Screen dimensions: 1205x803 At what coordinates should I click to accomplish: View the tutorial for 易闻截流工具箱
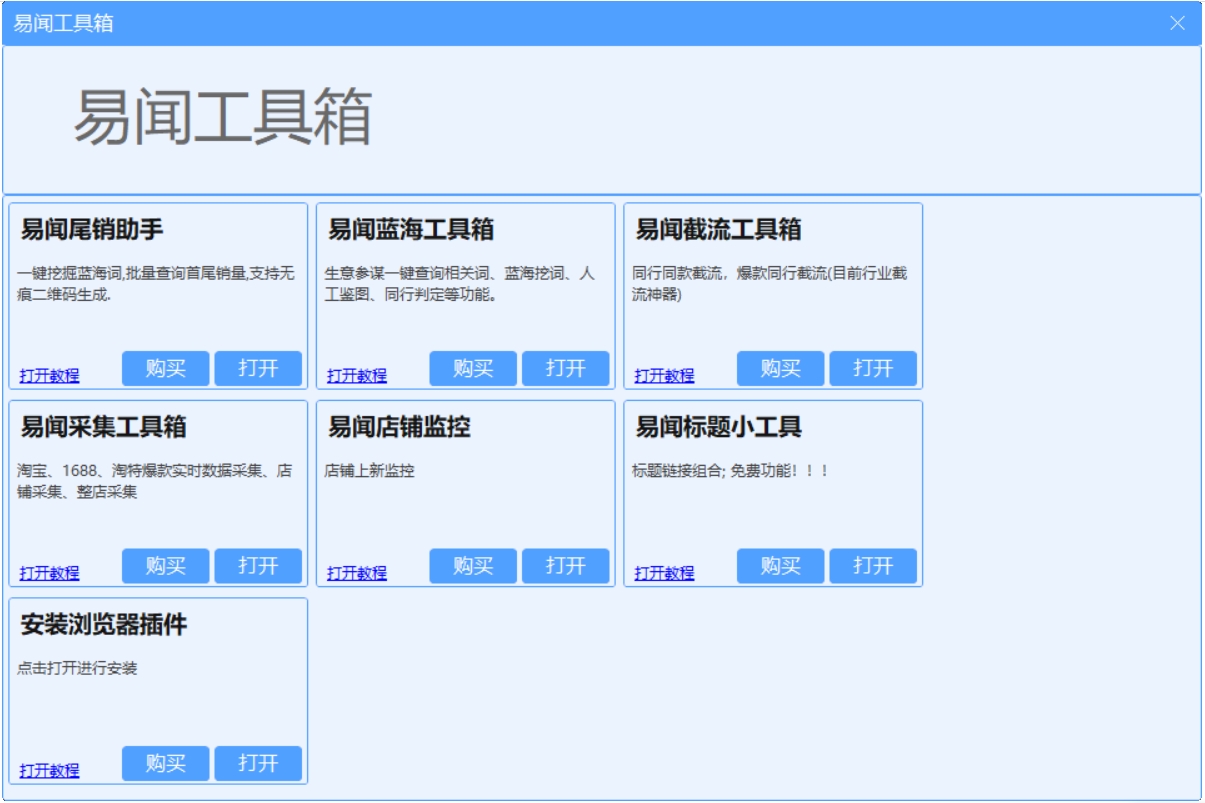[664, 376]
